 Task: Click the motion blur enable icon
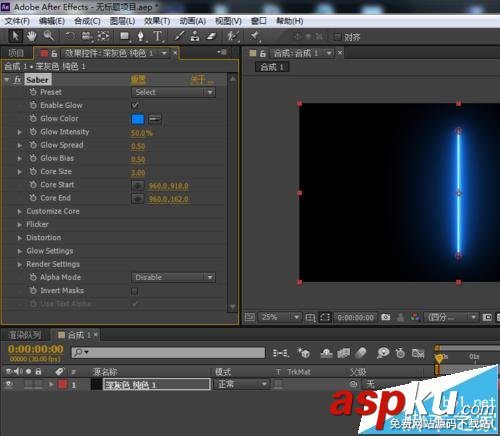pos(361,352)
